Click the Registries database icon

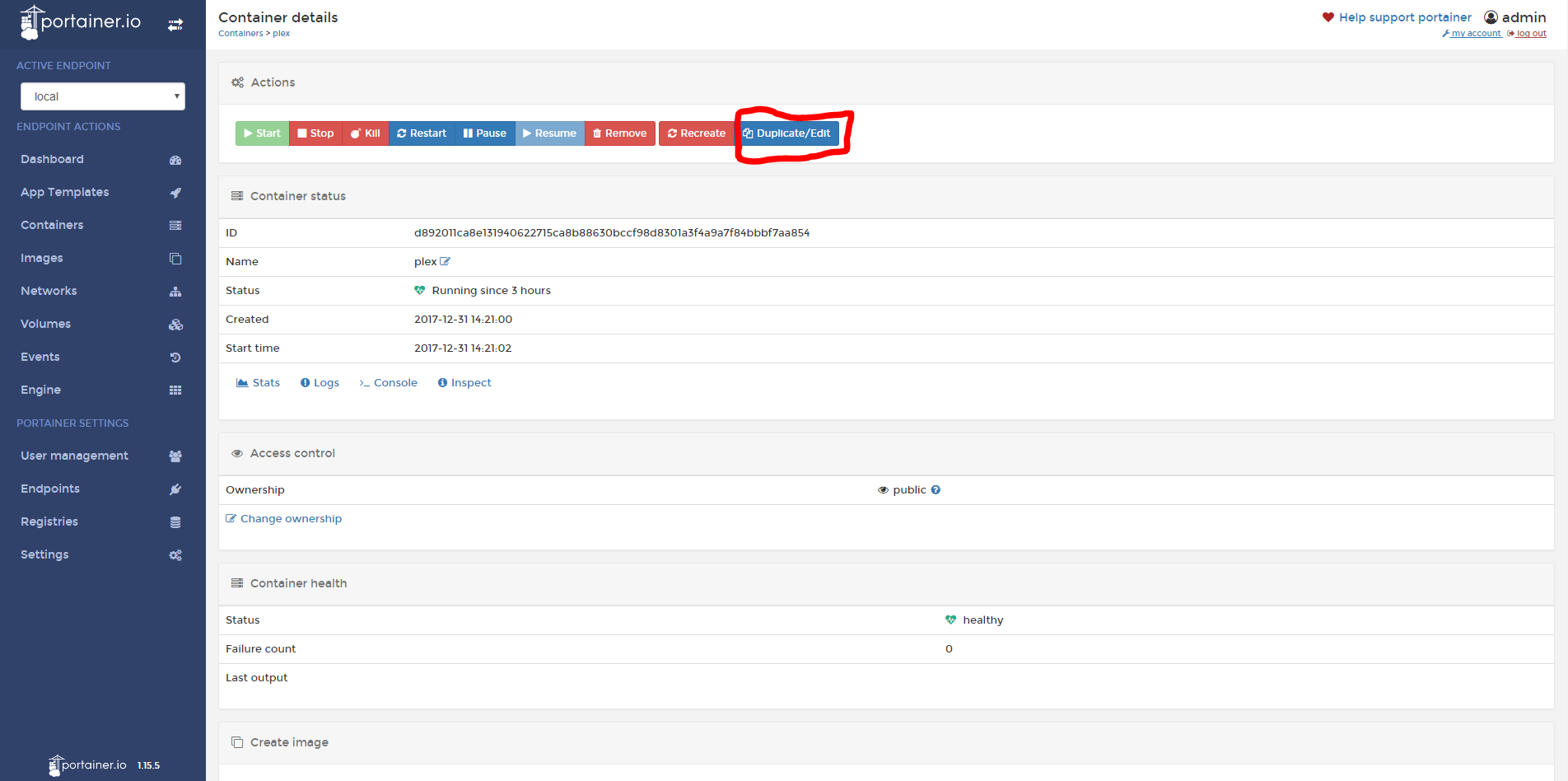175,522
